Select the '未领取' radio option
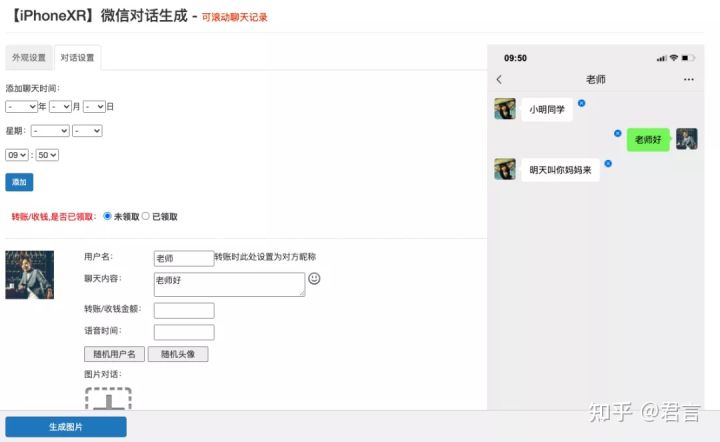 coord(107,216)
